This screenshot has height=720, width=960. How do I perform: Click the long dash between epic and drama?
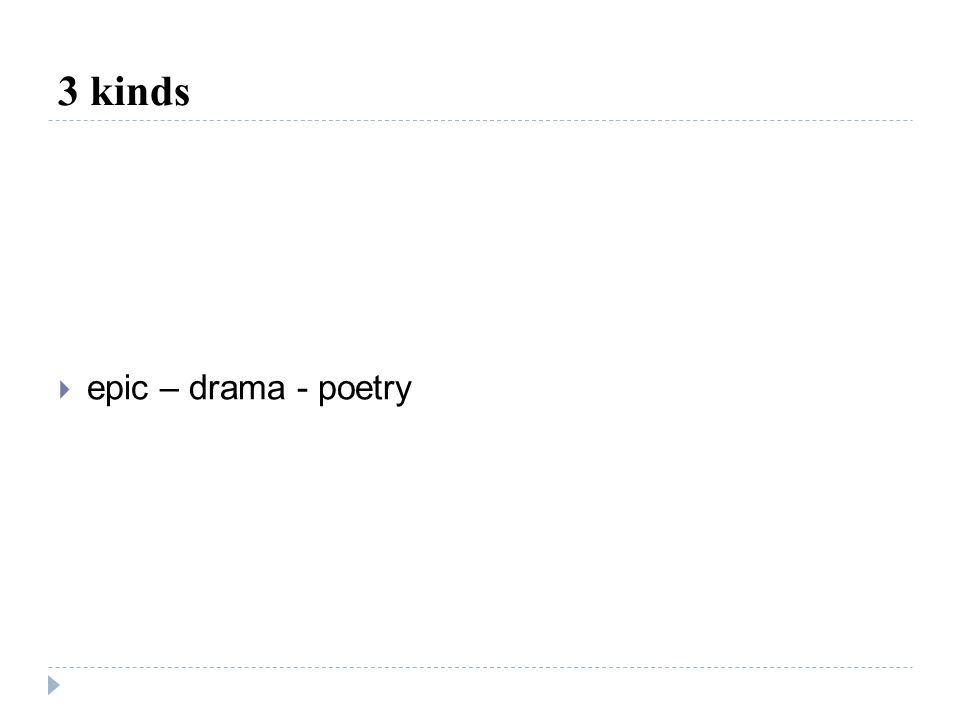[x=168, y=391]
